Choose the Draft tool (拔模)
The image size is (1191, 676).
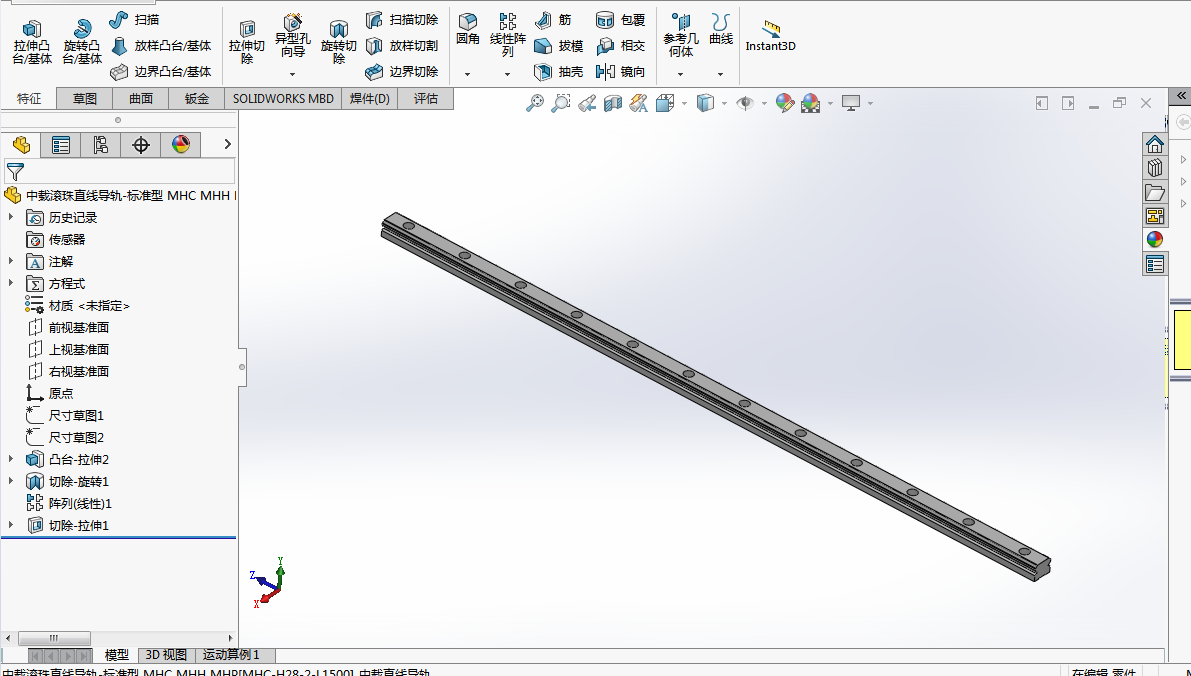pyautogui.click(x=558, y=46)
